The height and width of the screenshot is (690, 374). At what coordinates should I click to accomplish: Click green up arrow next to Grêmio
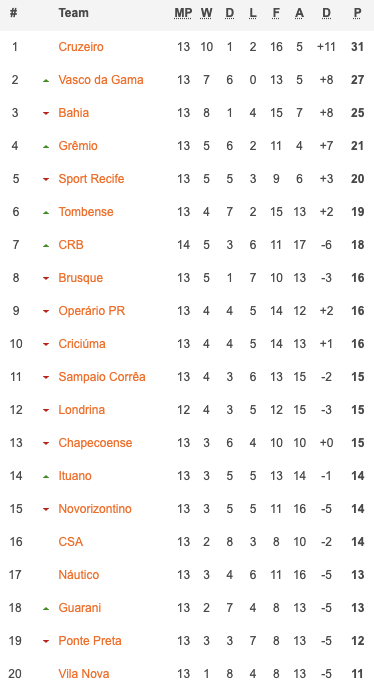[46, 147]
